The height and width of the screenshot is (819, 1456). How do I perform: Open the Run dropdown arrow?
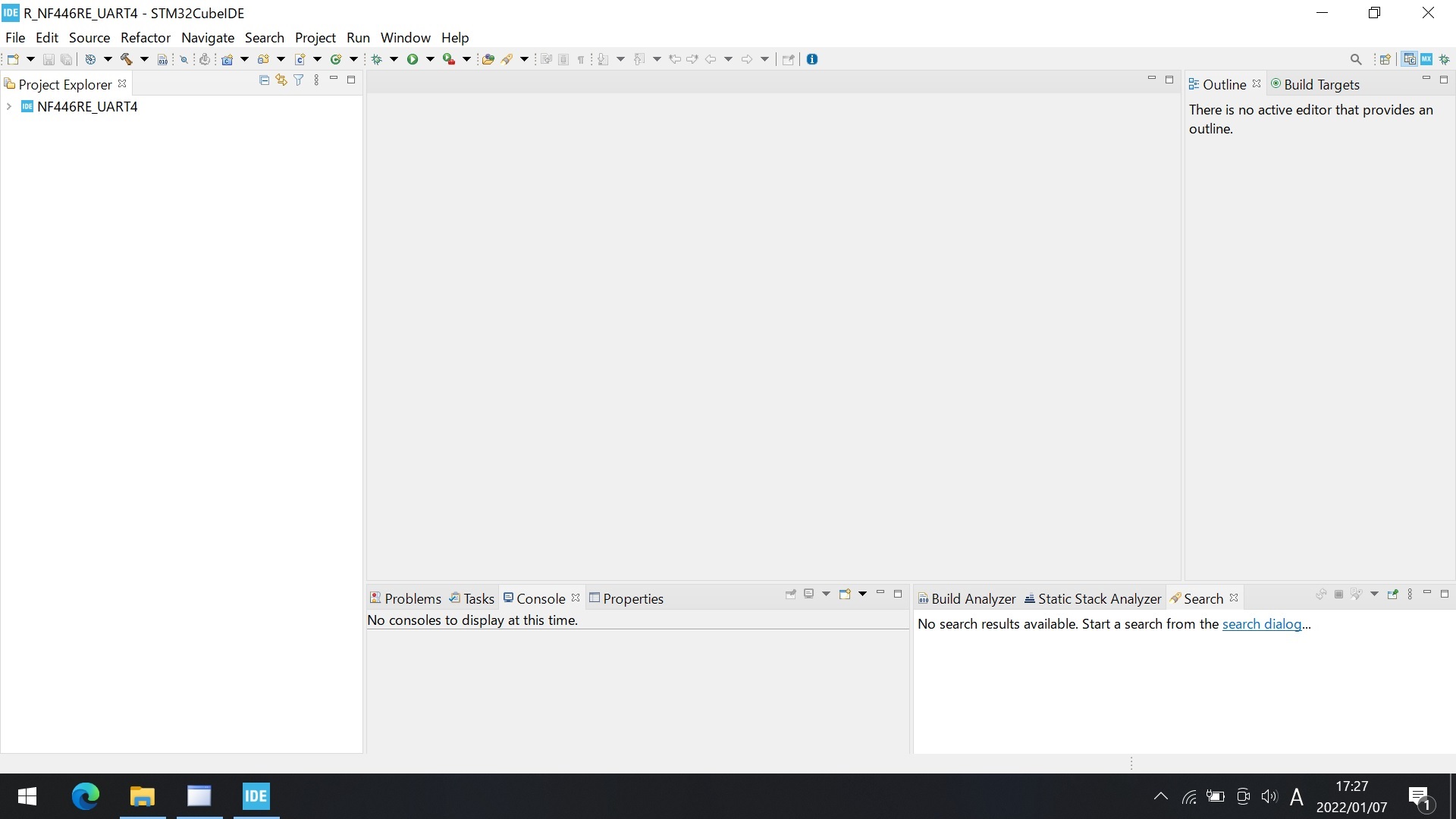[x=430, y=59]
